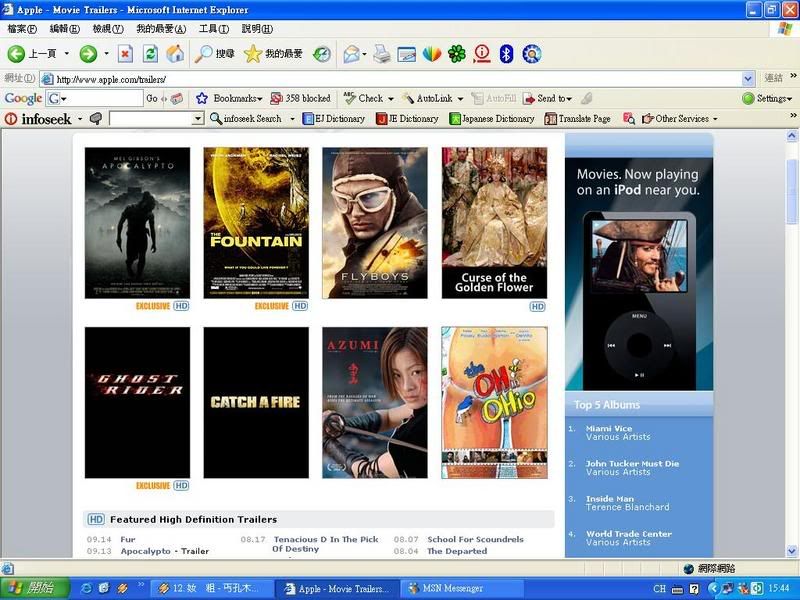Open the Flyboys movie poster
Screen dimensions: 800x600
click(375, 223)
